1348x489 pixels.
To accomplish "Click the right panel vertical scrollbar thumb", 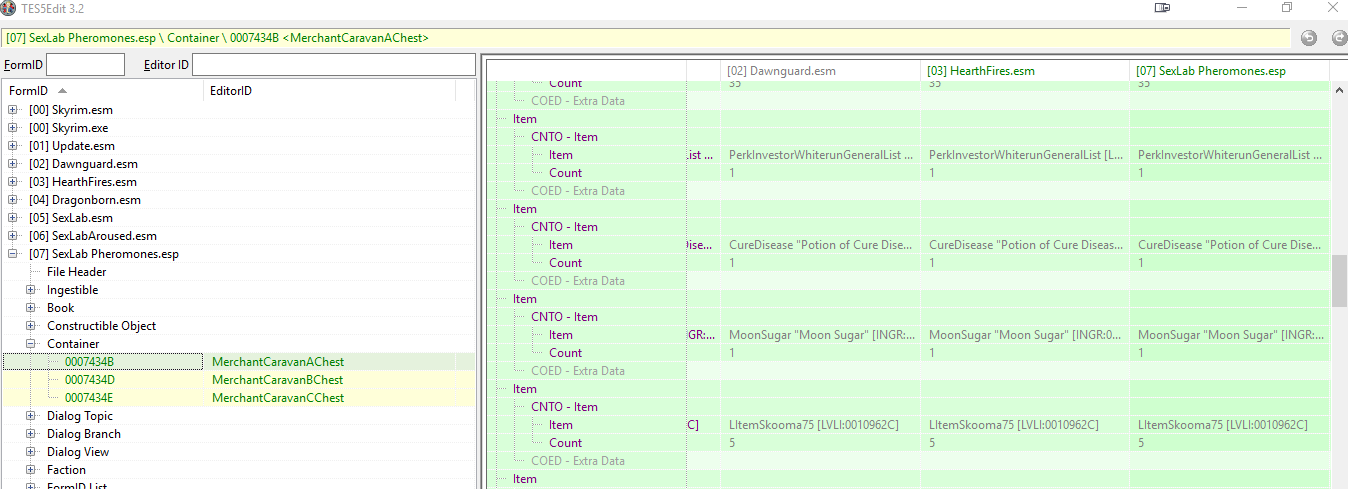I will tap(1339, 281).
